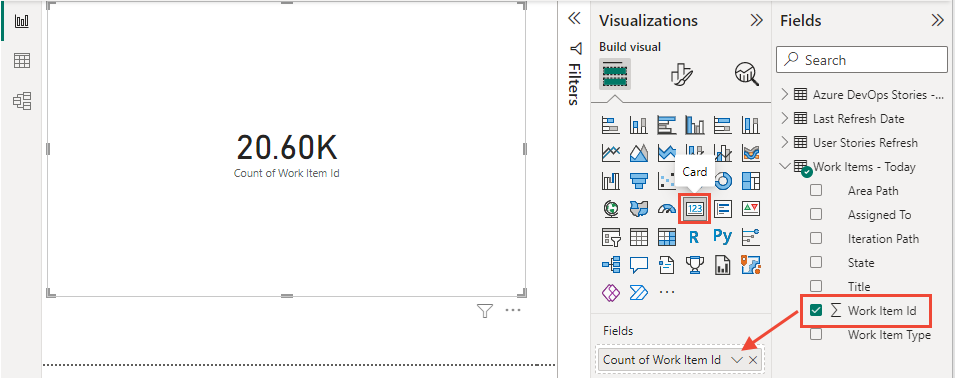Select Area chart visualization
Viewport: 955px width, 378px height.
(638, 153)
